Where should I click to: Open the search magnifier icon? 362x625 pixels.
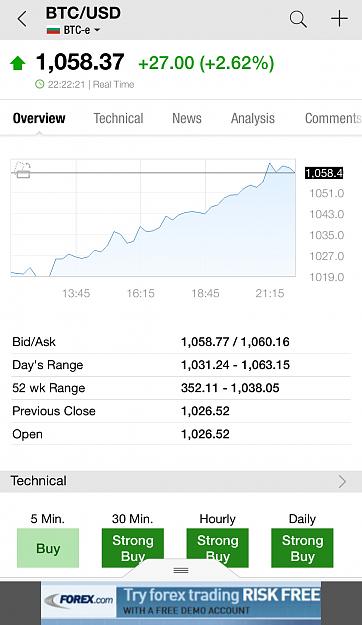298,19
